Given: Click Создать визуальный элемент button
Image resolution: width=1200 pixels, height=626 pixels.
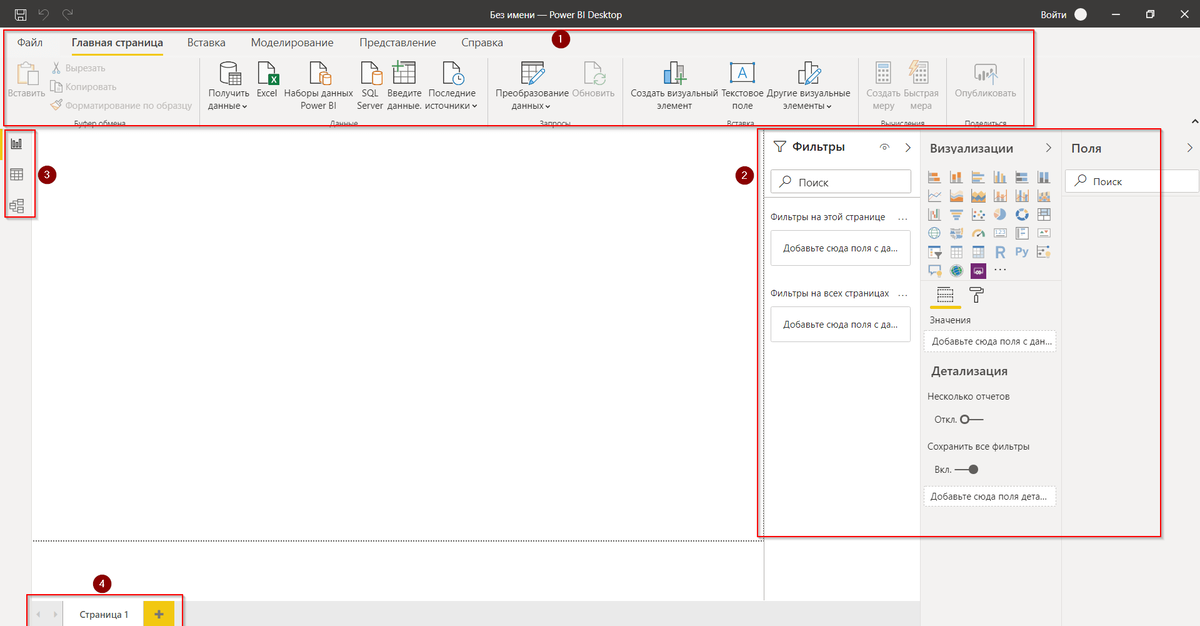Looking at the screenshot, I should pyautogui.click(x=674, y=85).
